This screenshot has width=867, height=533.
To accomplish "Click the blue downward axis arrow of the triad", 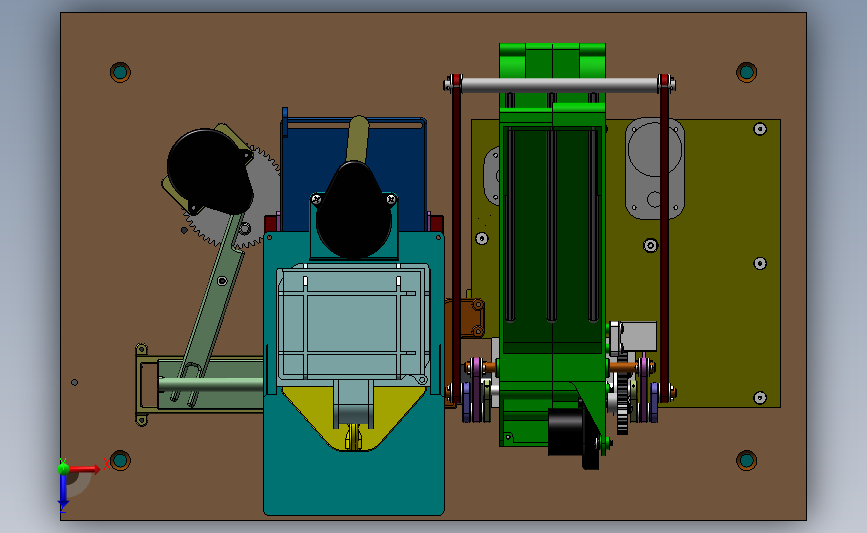I will 63,491.
